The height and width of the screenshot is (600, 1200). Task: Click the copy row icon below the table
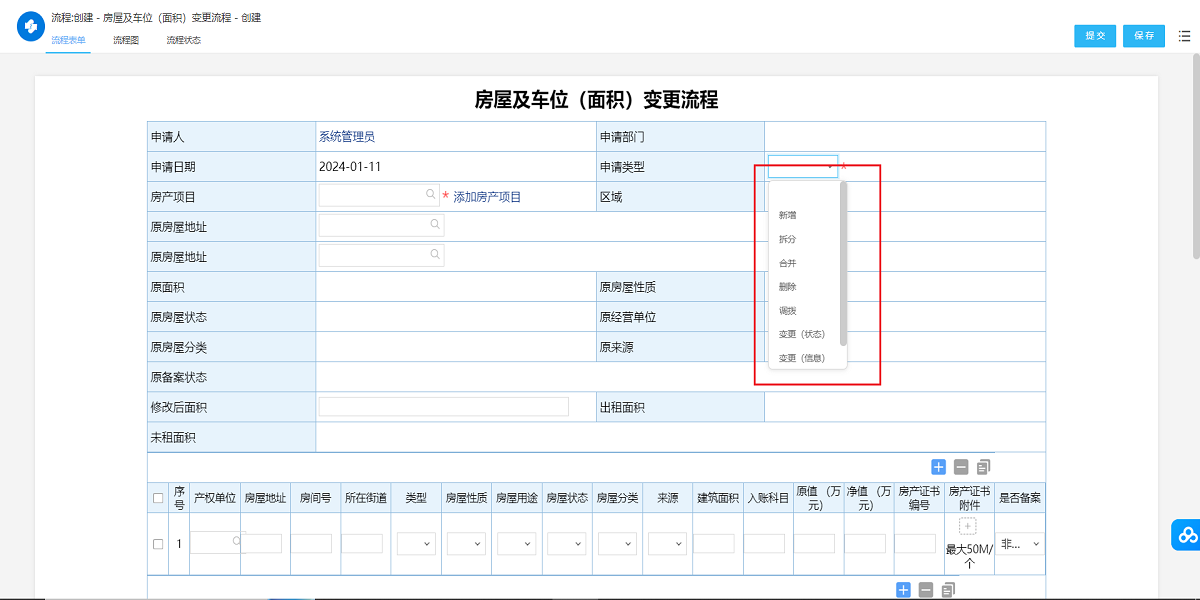[949, 591]
